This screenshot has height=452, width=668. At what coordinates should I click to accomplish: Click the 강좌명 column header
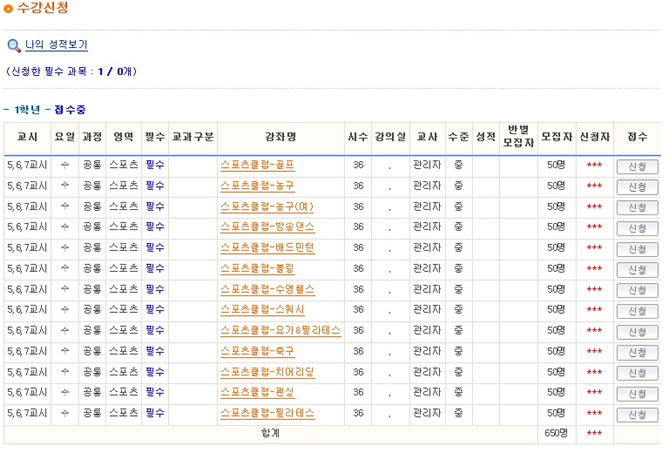[280, 137]
